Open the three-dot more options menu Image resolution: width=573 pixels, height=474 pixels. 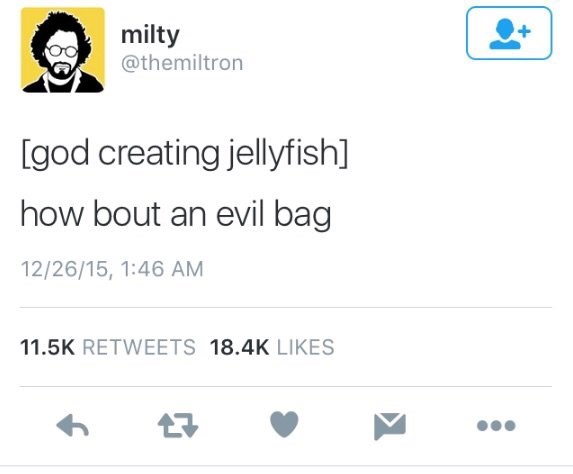pos(496,425)
